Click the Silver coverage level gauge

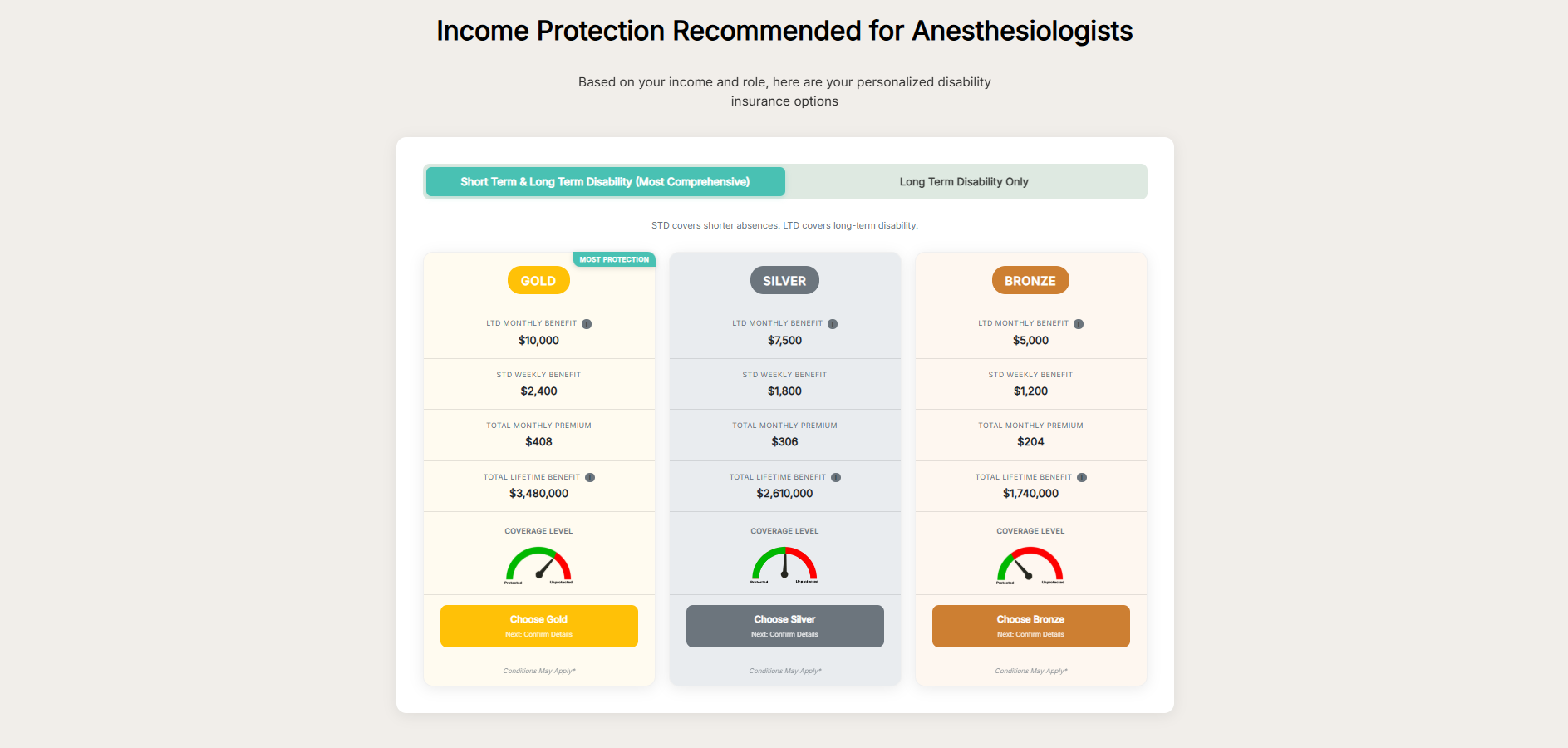784,565
